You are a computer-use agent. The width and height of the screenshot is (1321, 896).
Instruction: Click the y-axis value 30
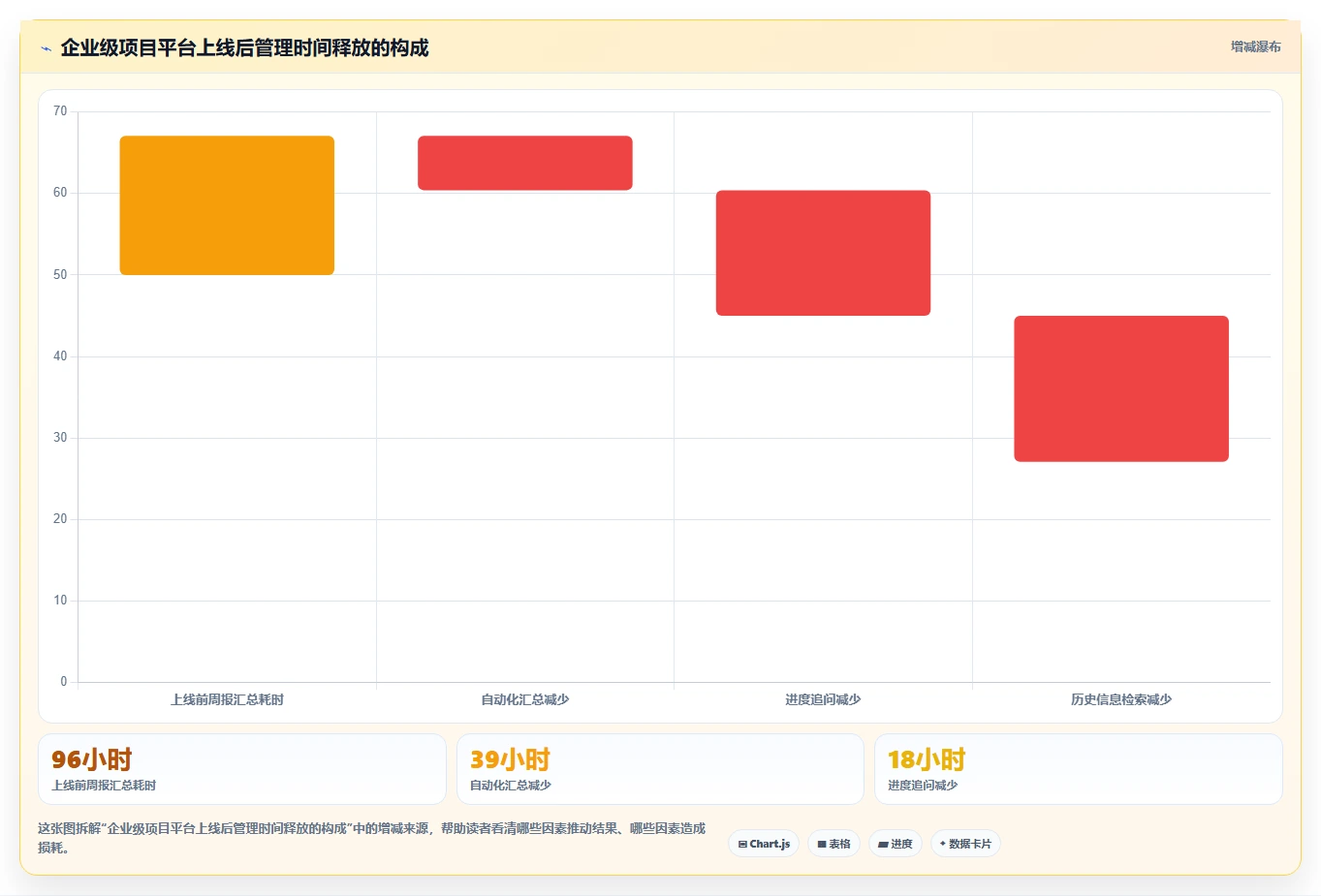[x=60, y=438]
